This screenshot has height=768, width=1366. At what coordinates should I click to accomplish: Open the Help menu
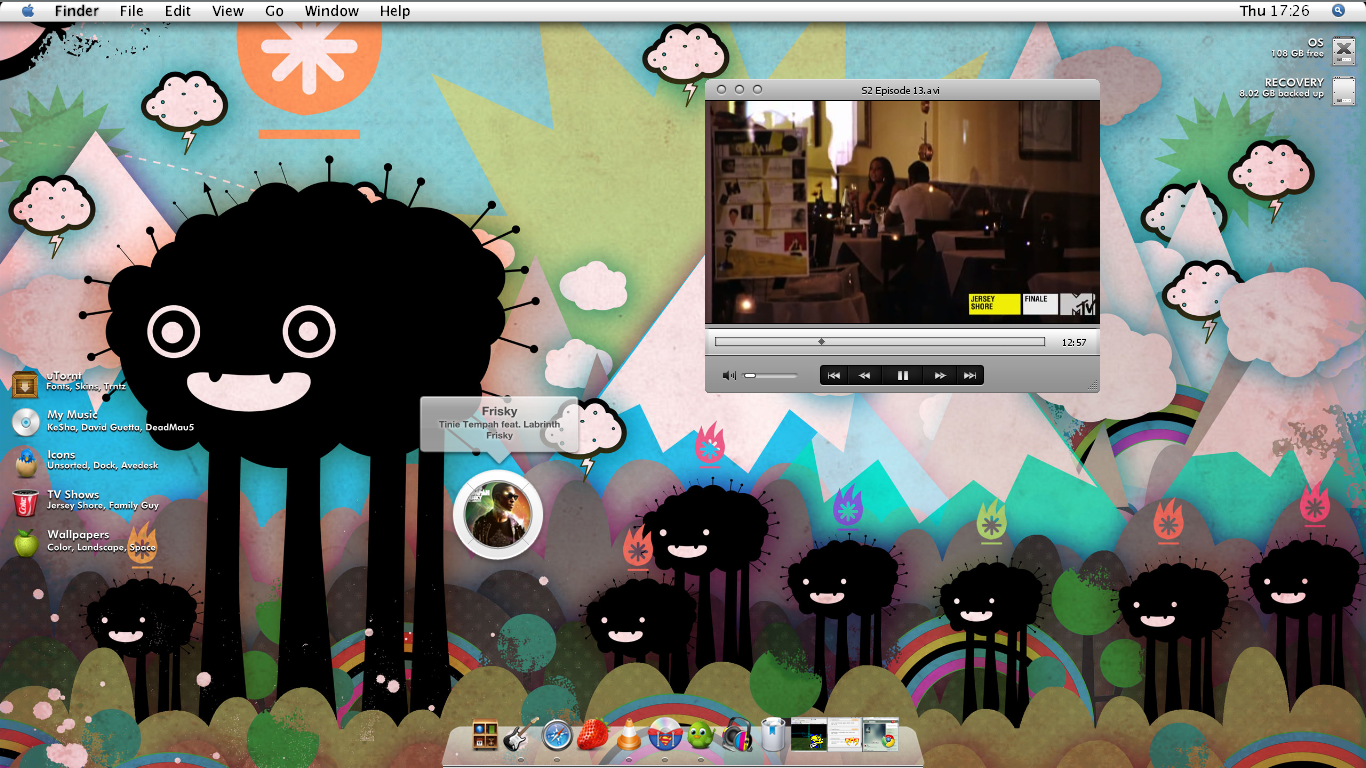pos(395,10)
